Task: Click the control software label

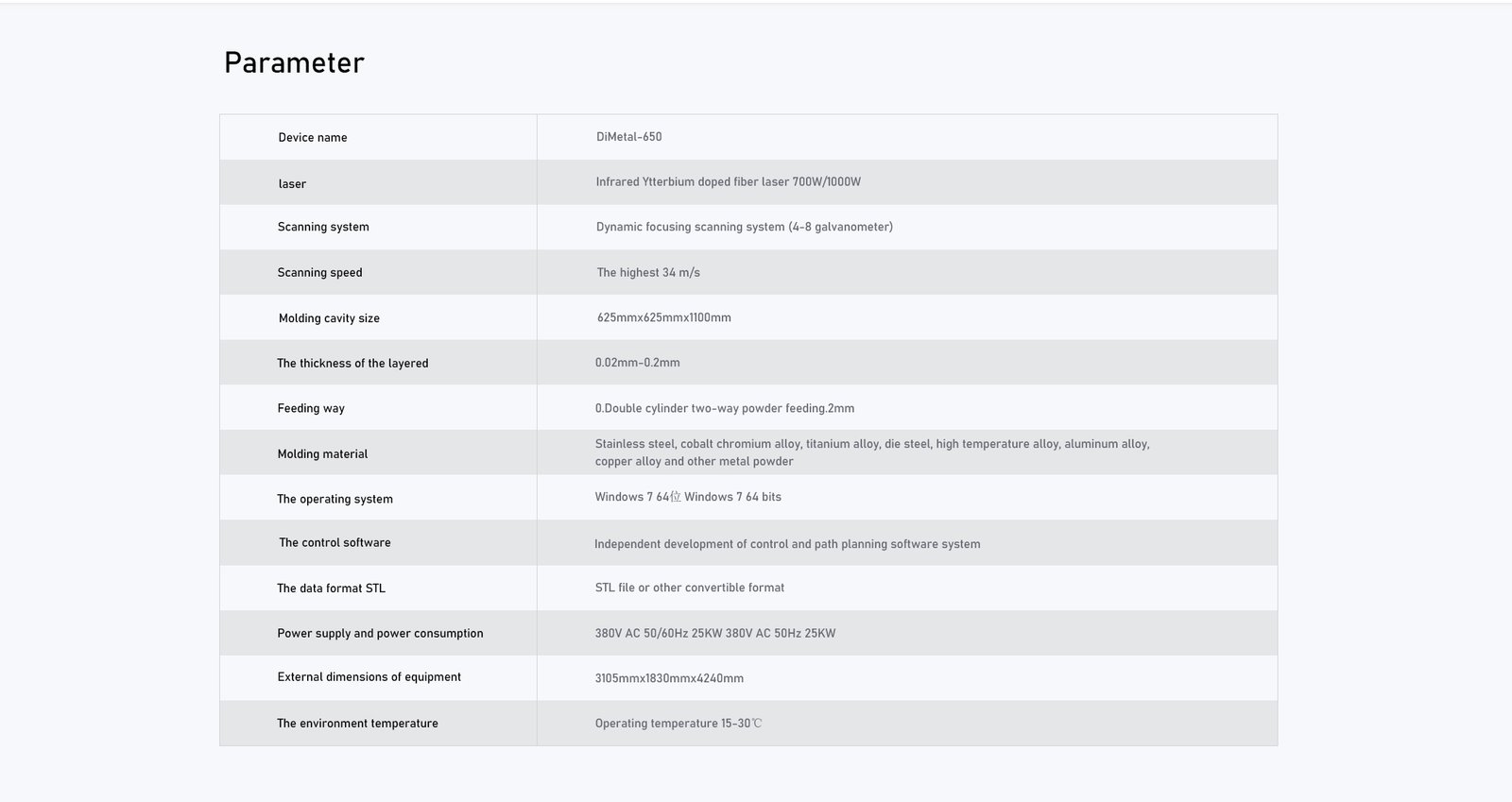Action: (335, 543)
